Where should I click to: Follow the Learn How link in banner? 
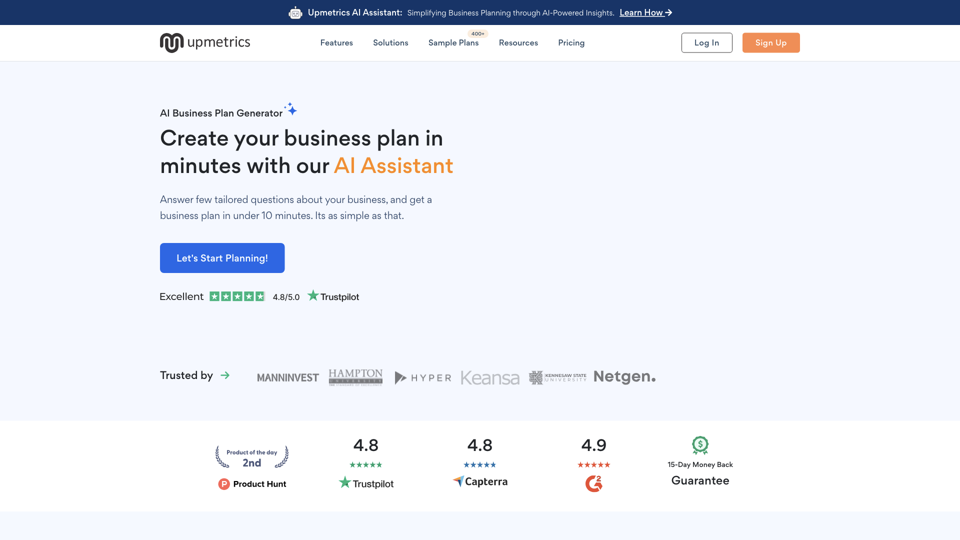(645, 13)
